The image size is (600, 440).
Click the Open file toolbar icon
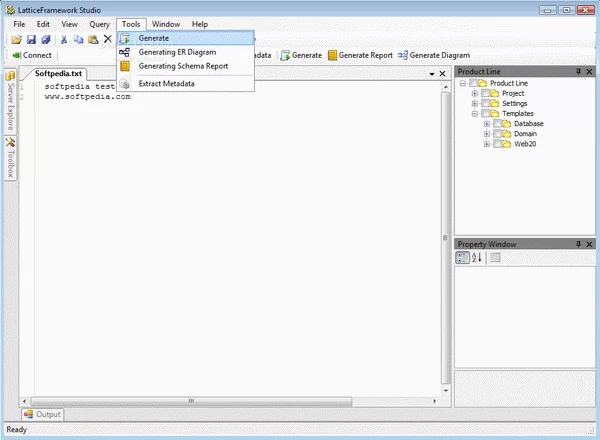(16, 39)
